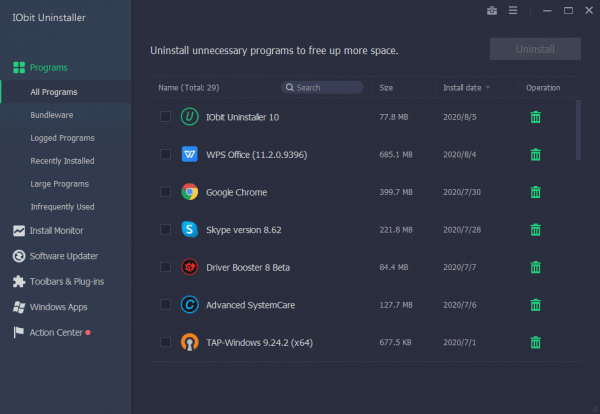Click the Install date column header
This screenshot has width=600, height=414.
[x=462, y=88]
